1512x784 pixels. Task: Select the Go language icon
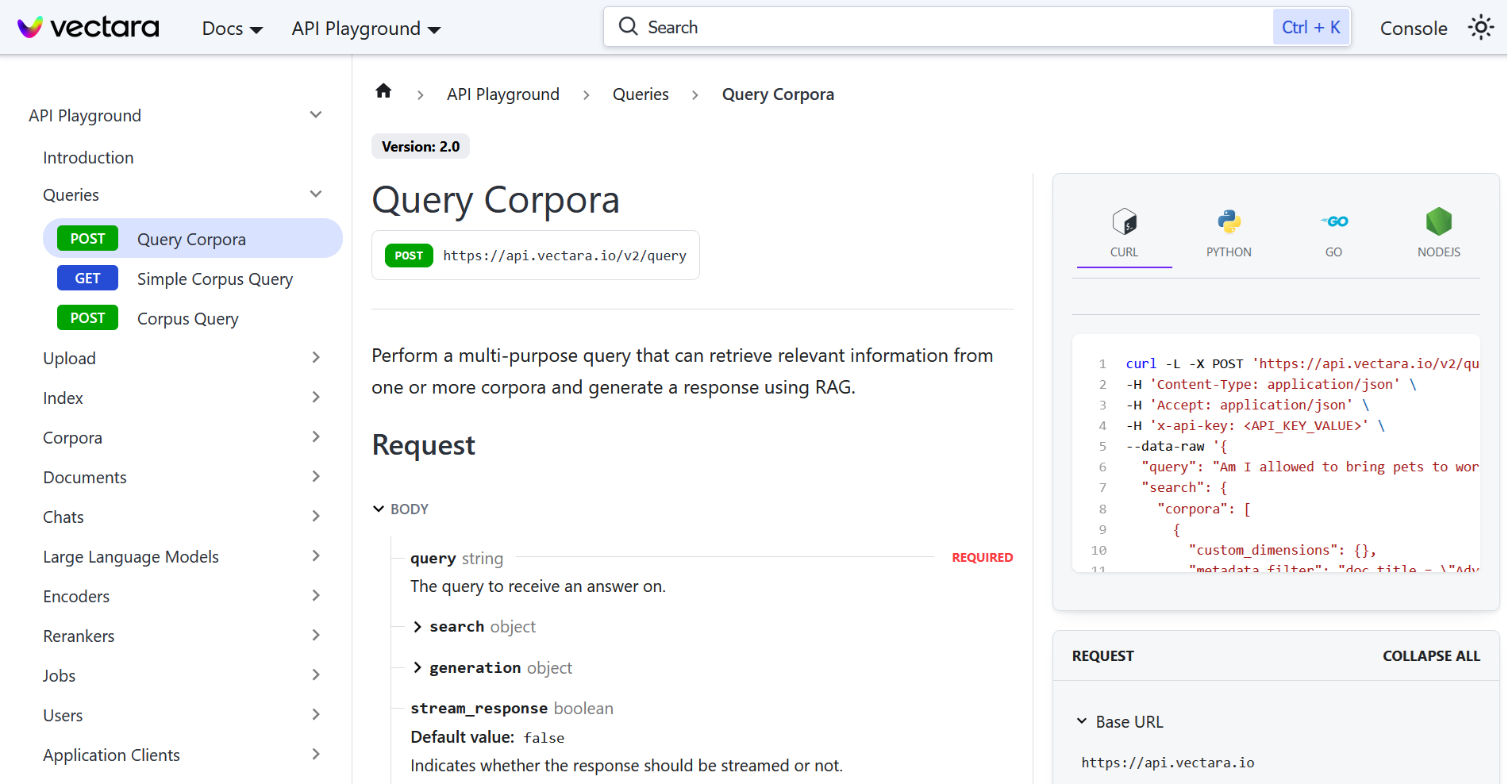click(1333, 221)
